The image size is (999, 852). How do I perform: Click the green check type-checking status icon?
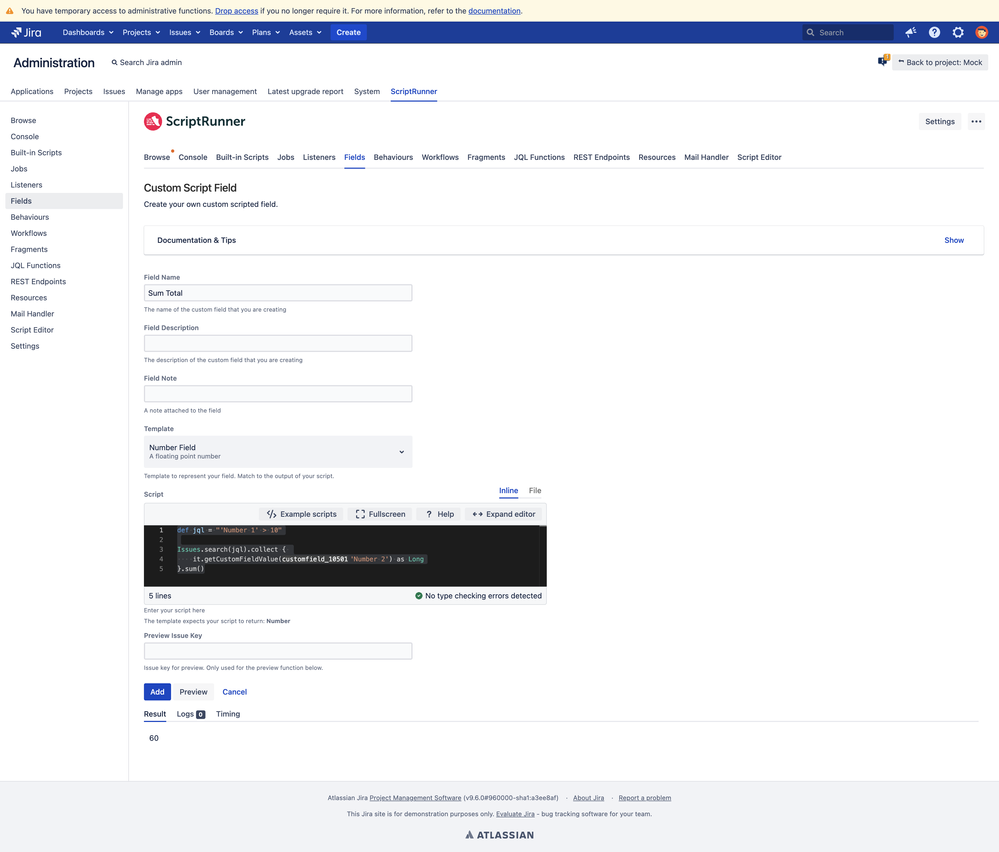coord(419,596)
